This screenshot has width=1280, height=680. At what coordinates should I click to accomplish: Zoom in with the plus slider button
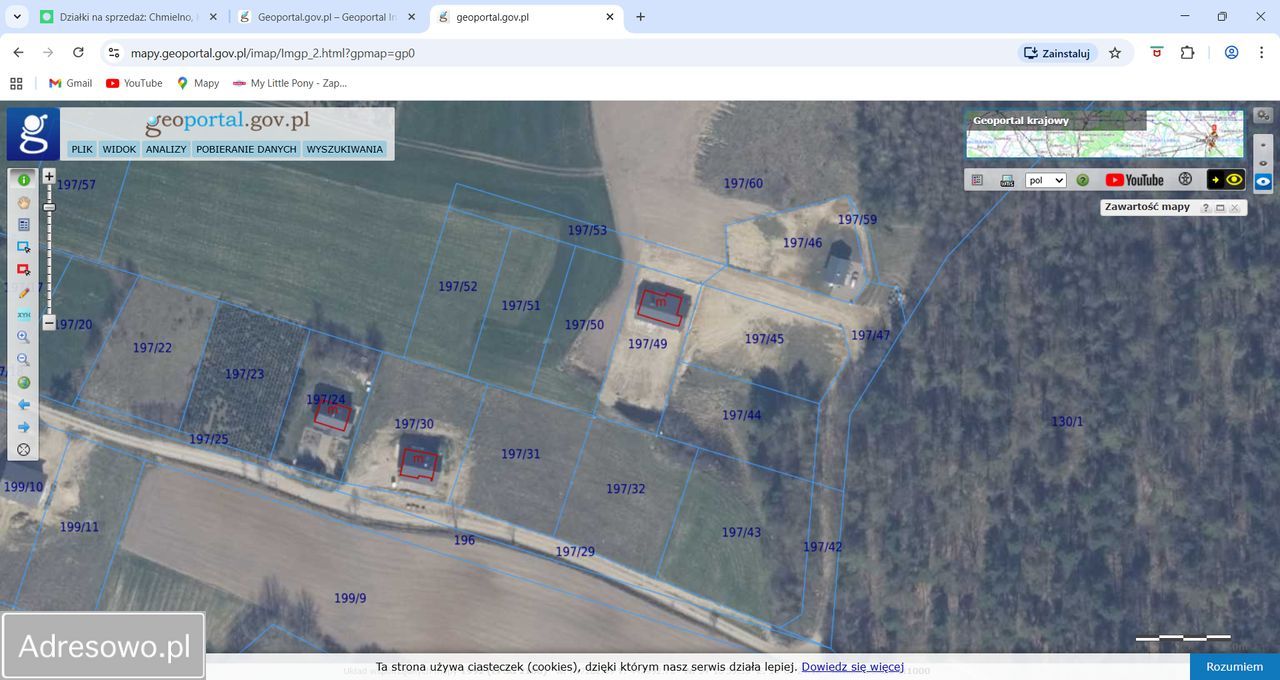pyautogui.click(x=49, y=176)
